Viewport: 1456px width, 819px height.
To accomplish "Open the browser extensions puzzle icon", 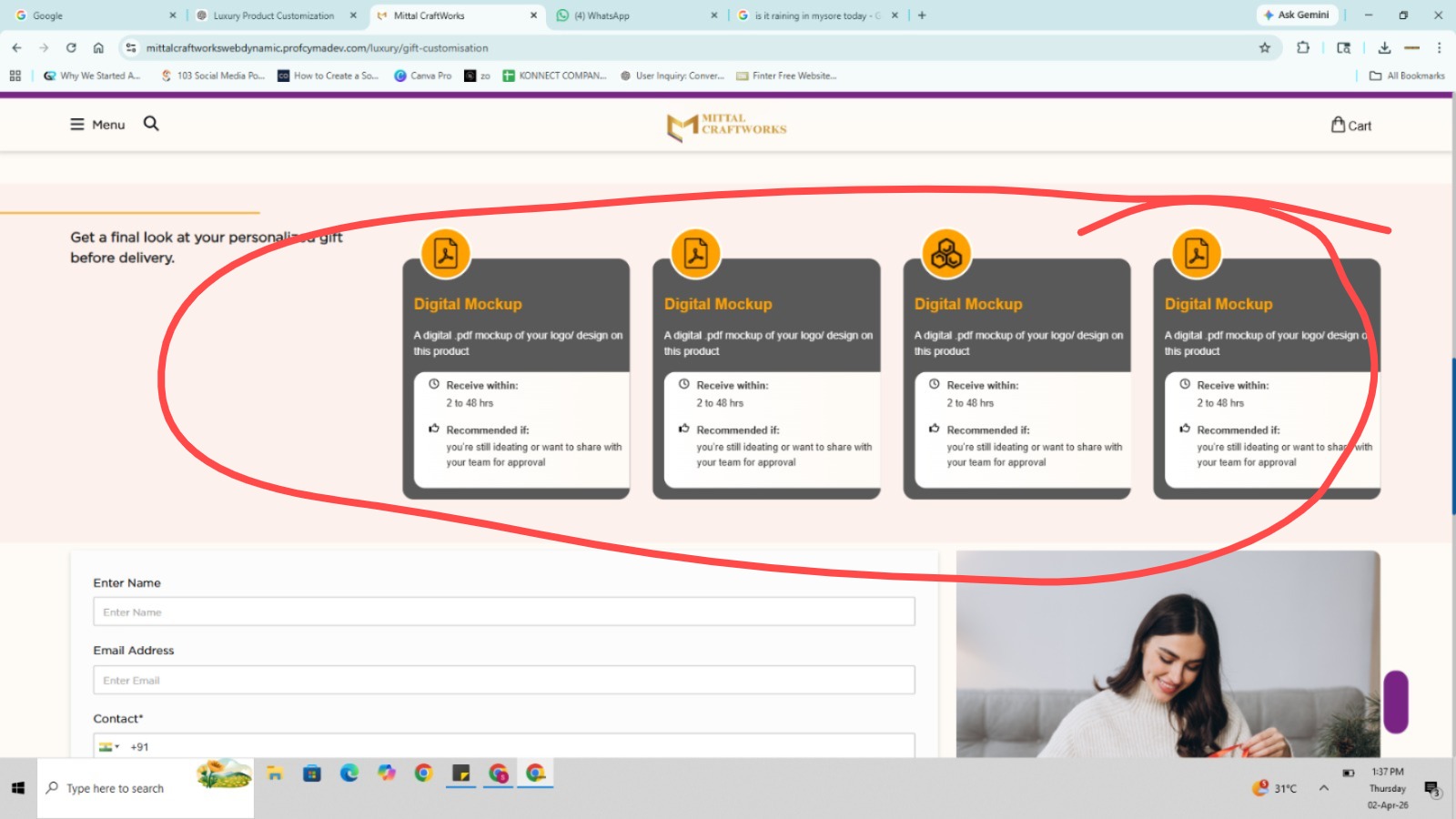I will (x=1303, y=48).
